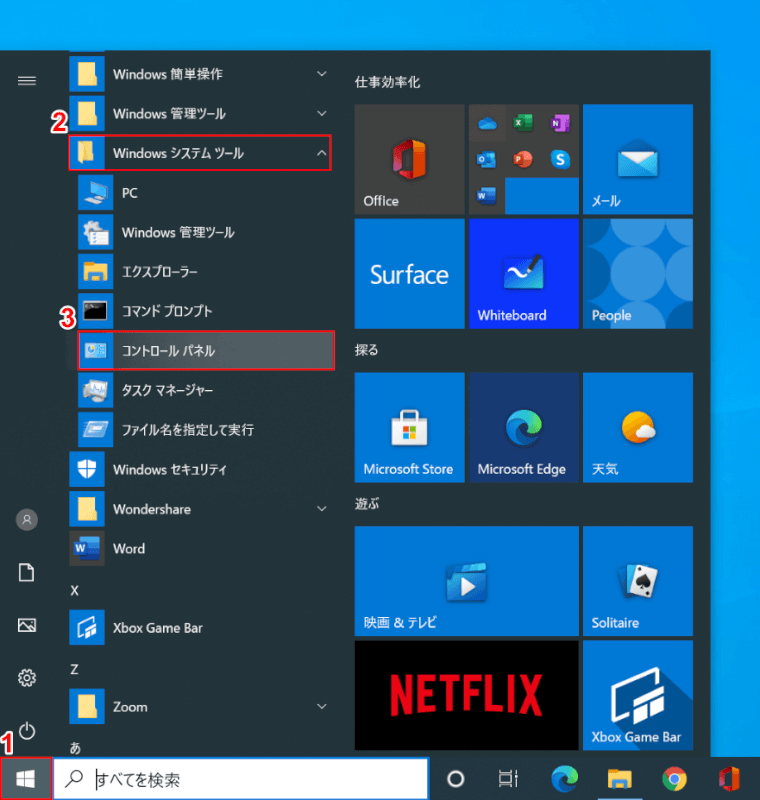
Task: Open the NETFLIX tile
Action: point(467,695)
